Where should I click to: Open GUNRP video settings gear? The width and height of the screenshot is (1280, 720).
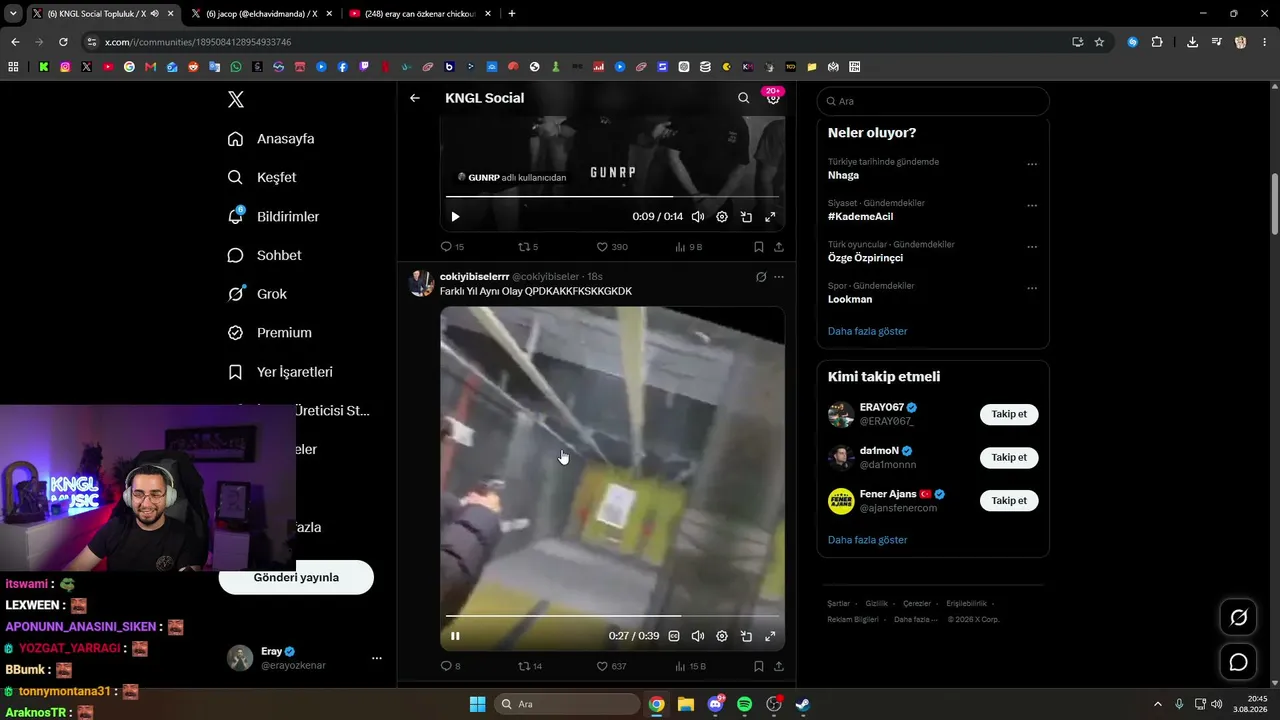(722, 217)
